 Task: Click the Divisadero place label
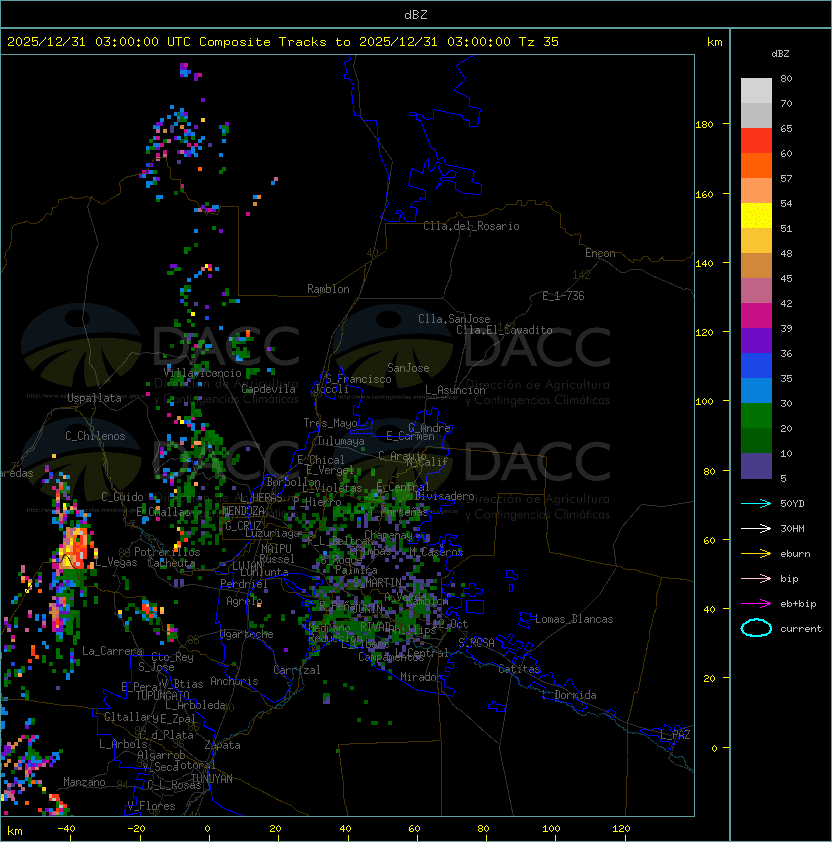click(445, 496)
